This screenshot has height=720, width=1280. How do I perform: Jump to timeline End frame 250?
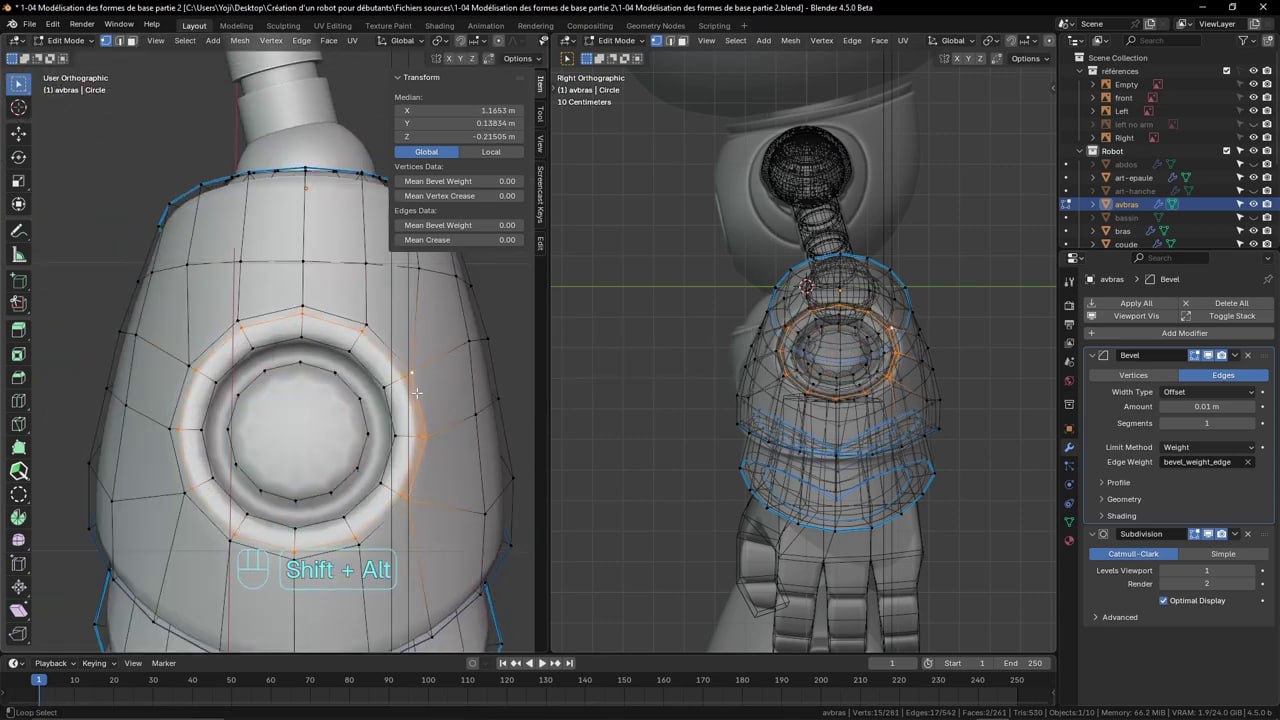point(1024,663)
